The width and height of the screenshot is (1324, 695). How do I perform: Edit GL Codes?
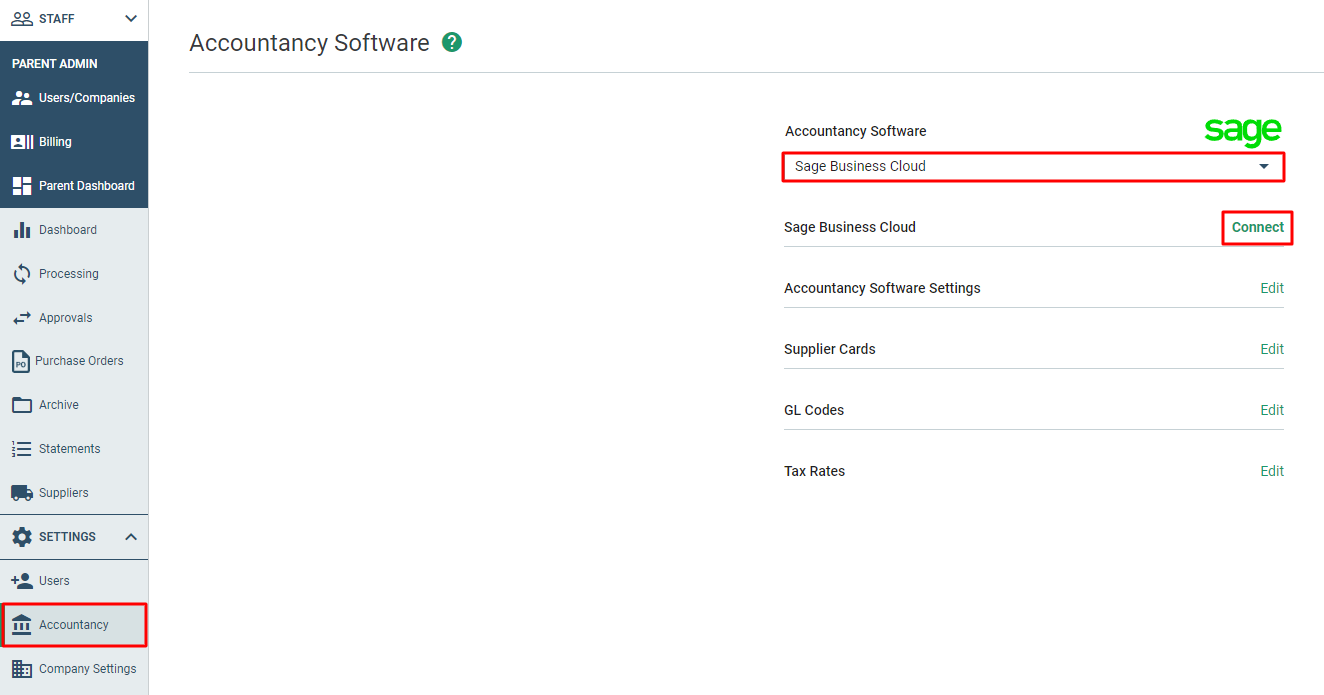click(1272, 410)
